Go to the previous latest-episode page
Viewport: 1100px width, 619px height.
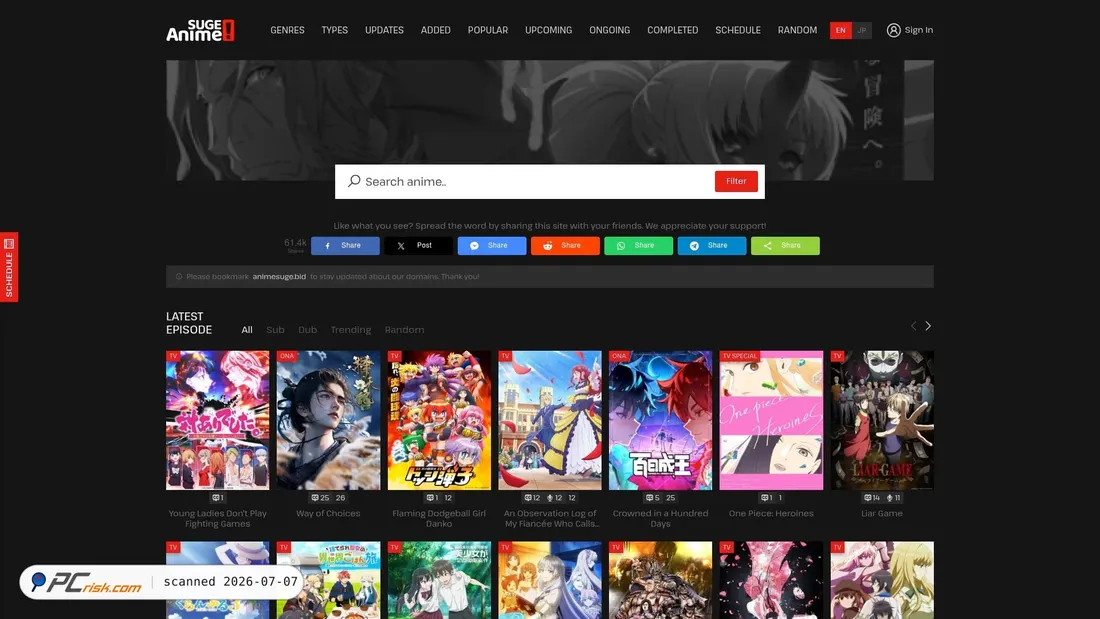pos(913,326)
